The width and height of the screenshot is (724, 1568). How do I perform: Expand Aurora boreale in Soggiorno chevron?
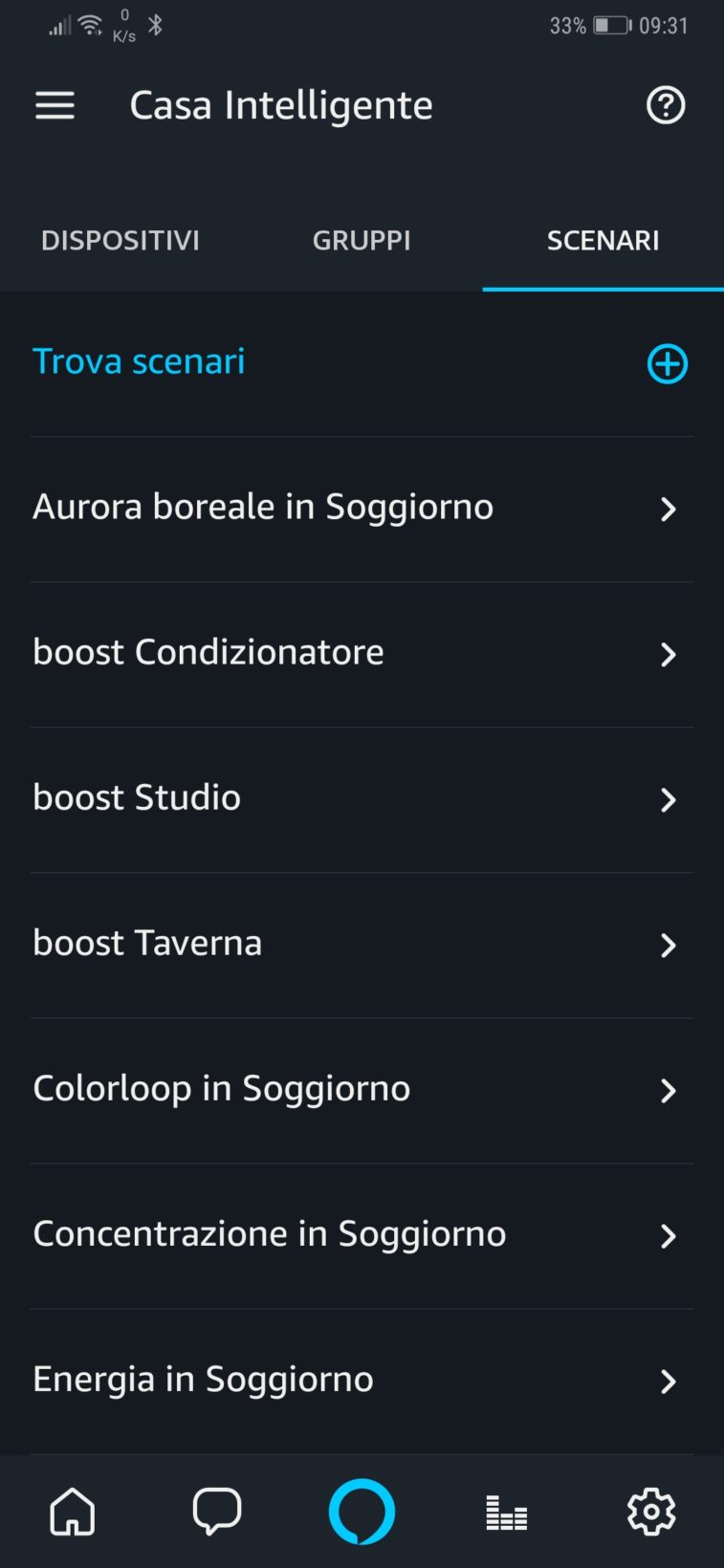(668, 509)
